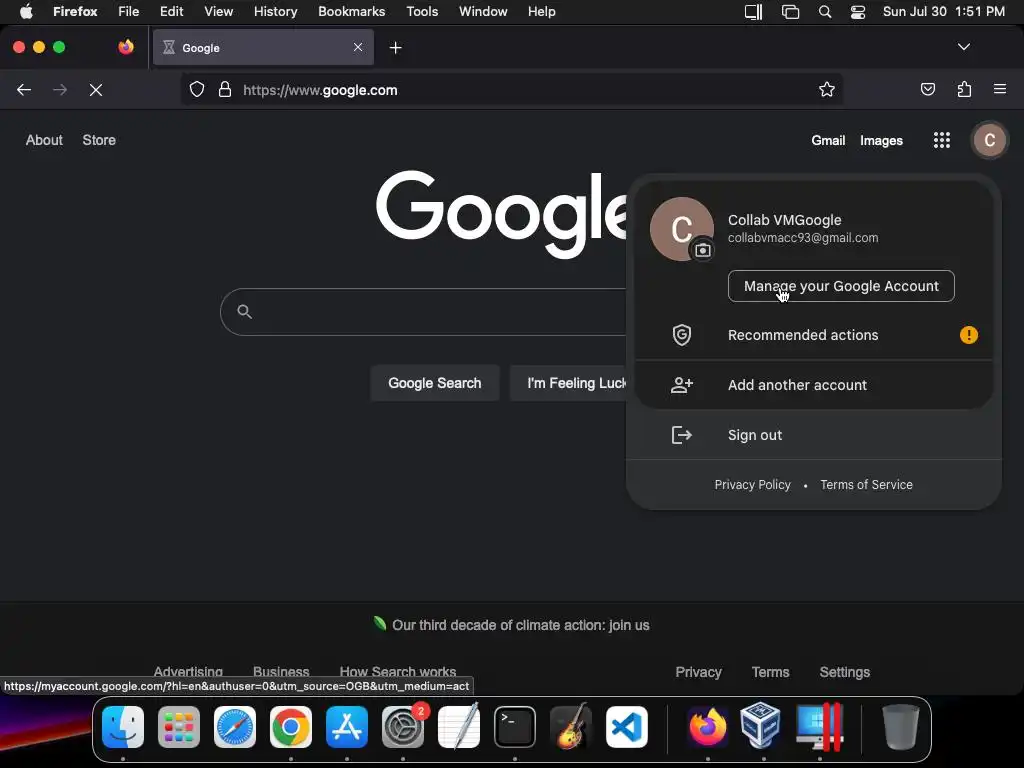Viewport: 1024px width, 768px height.
Task: Open the Gmail link
Action: click(828, 140)
